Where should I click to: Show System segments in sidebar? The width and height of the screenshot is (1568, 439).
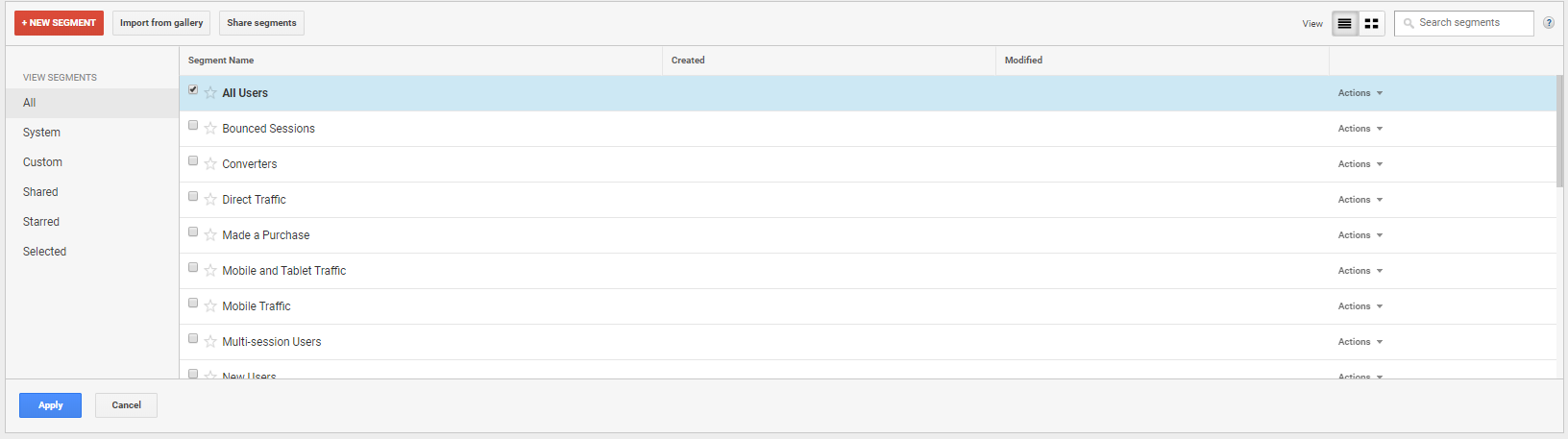[x=41, y=133]
